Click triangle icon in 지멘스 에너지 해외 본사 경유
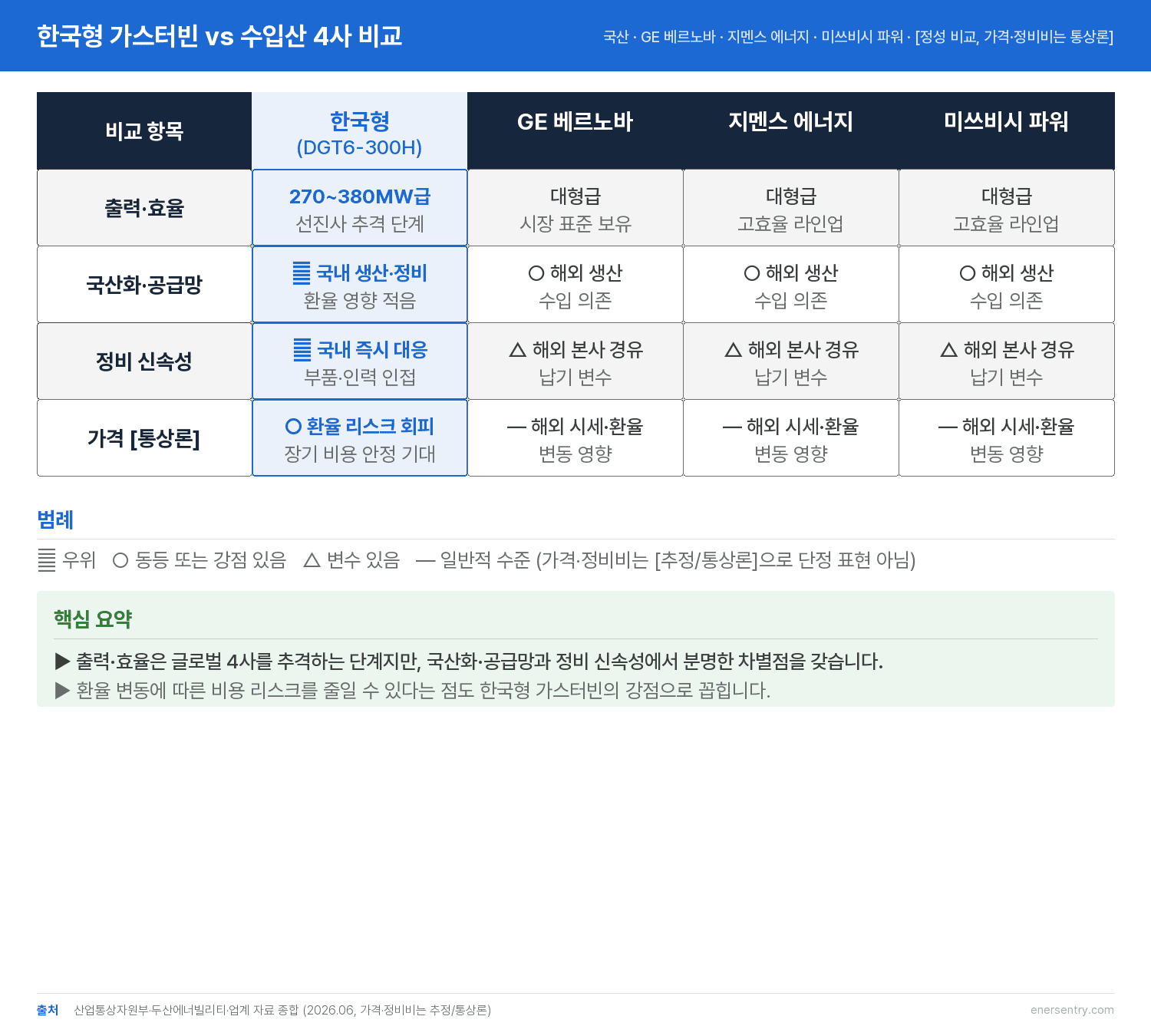The width and height of the screenshot is (1151, 1036). 734,350
